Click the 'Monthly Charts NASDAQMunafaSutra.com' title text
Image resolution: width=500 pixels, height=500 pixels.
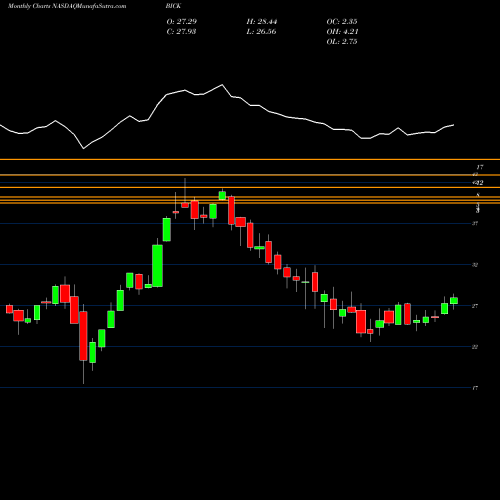(67, 6)
